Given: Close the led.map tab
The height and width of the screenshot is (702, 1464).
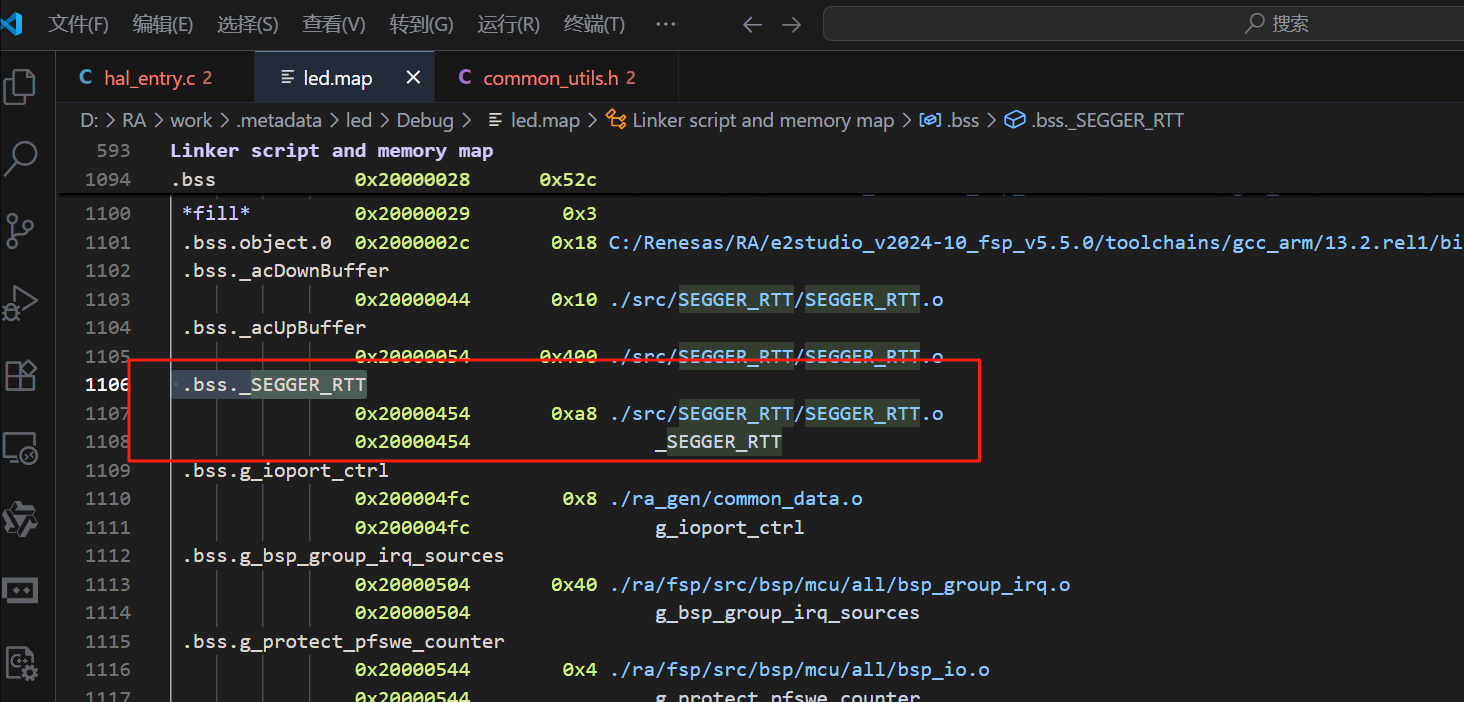Looking at the screenshot, I should [413, 78].
